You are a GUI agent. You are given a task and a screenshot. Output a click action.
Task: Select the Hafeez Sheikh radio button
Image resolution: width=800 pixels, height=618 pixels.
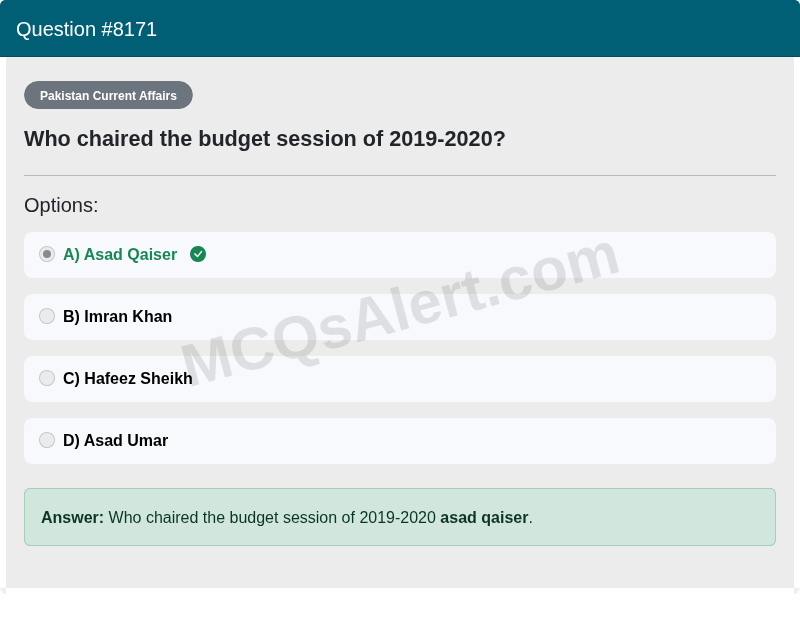[x=47, y=378]
